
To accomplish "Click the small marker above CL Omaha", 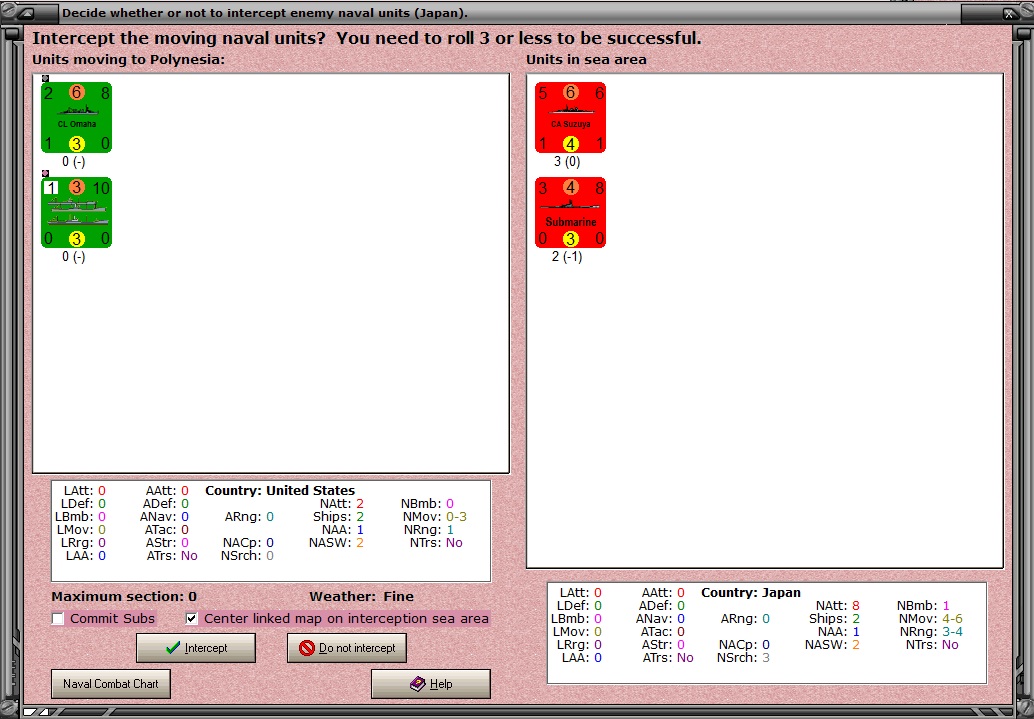I will (46, 78).
